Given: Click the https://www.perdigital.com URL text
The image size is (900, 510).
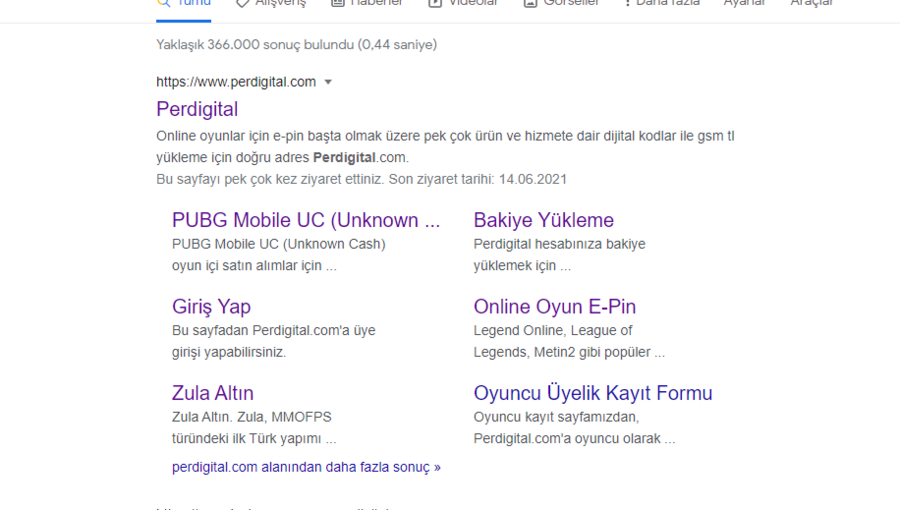Looking at the screenshot, I should (x=236, y=82).
